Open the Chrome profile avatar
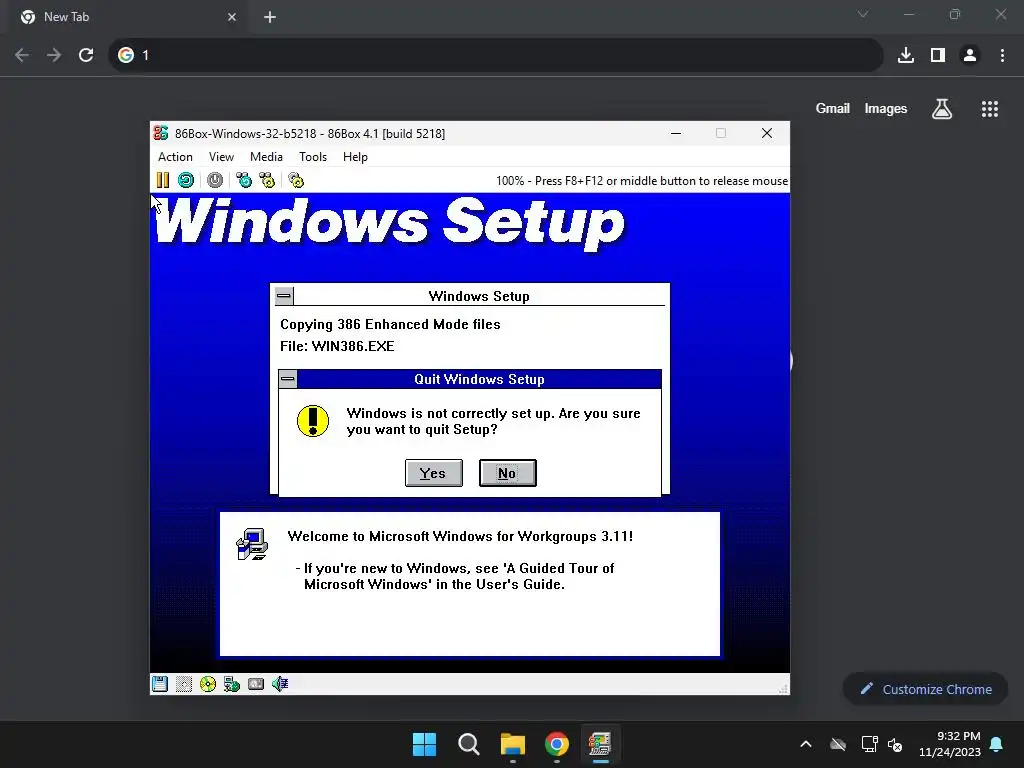 click(970, 55)
